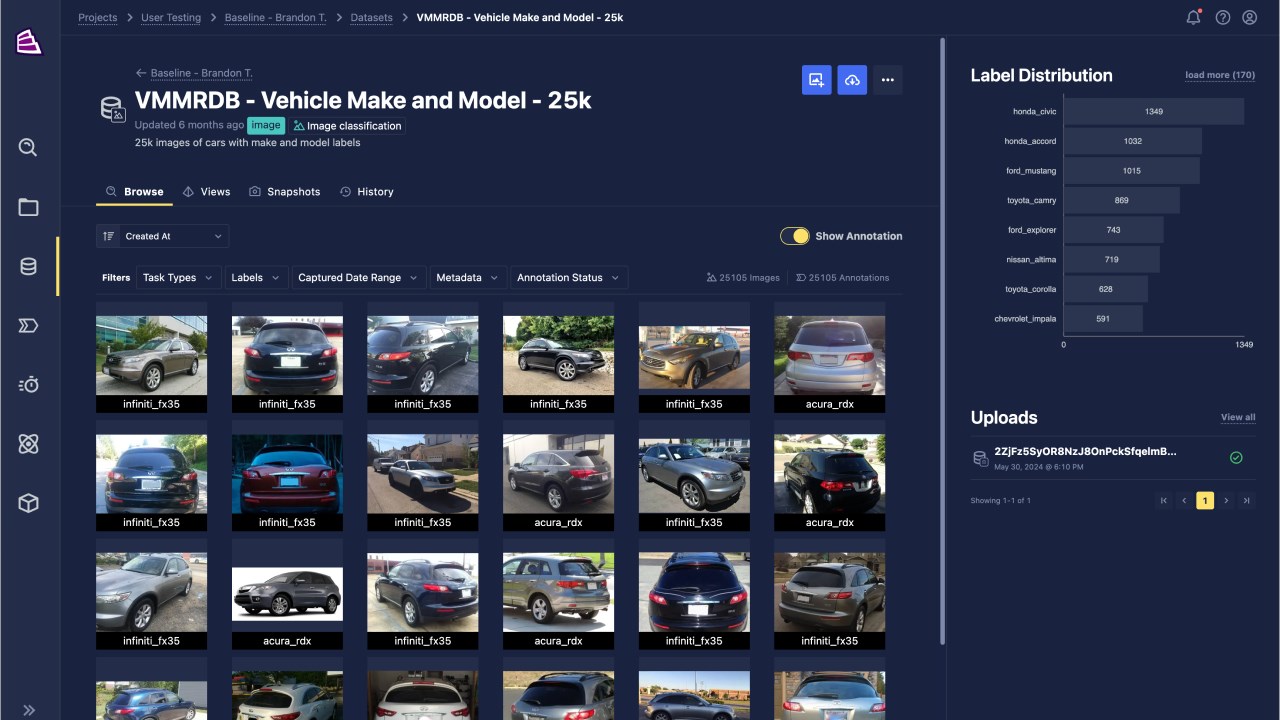Click the toyota_corolla bar with 628

pyautogui.click(x=1106, y=289)
